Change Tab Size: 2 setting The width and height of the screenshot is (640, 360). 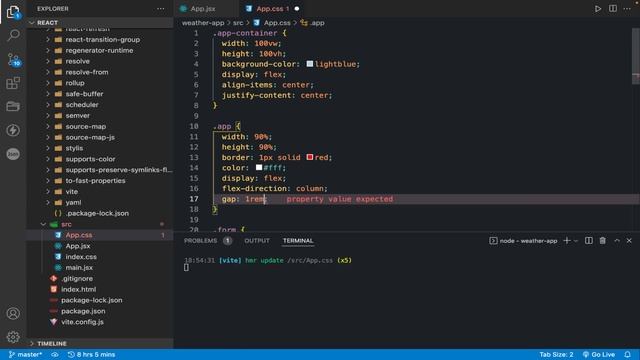click(556, 354)
